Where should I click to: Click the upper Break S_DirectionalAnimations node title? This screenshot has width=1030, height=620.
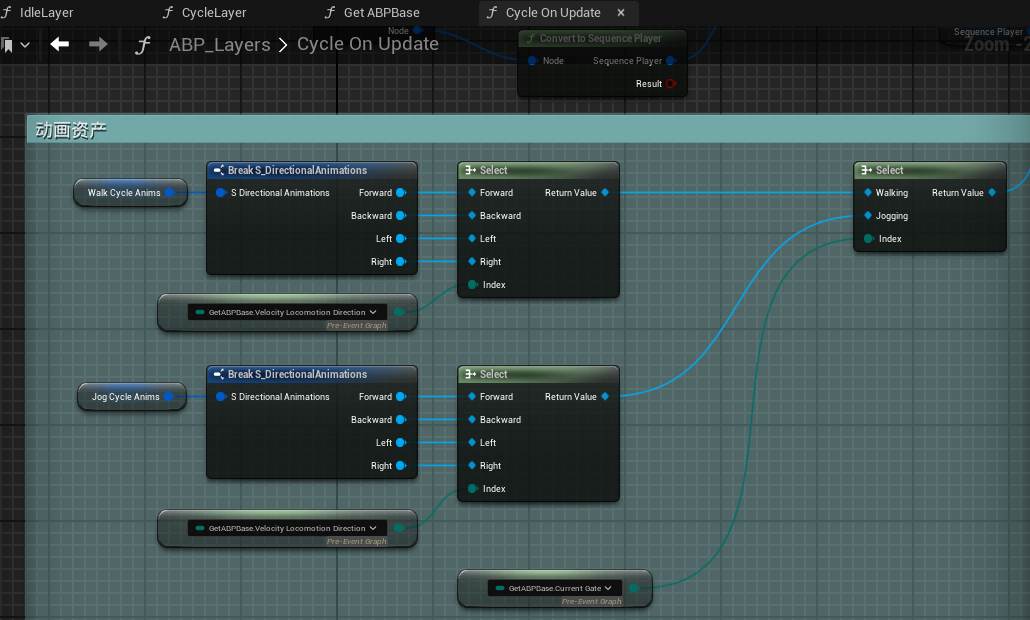coord(298,170)
